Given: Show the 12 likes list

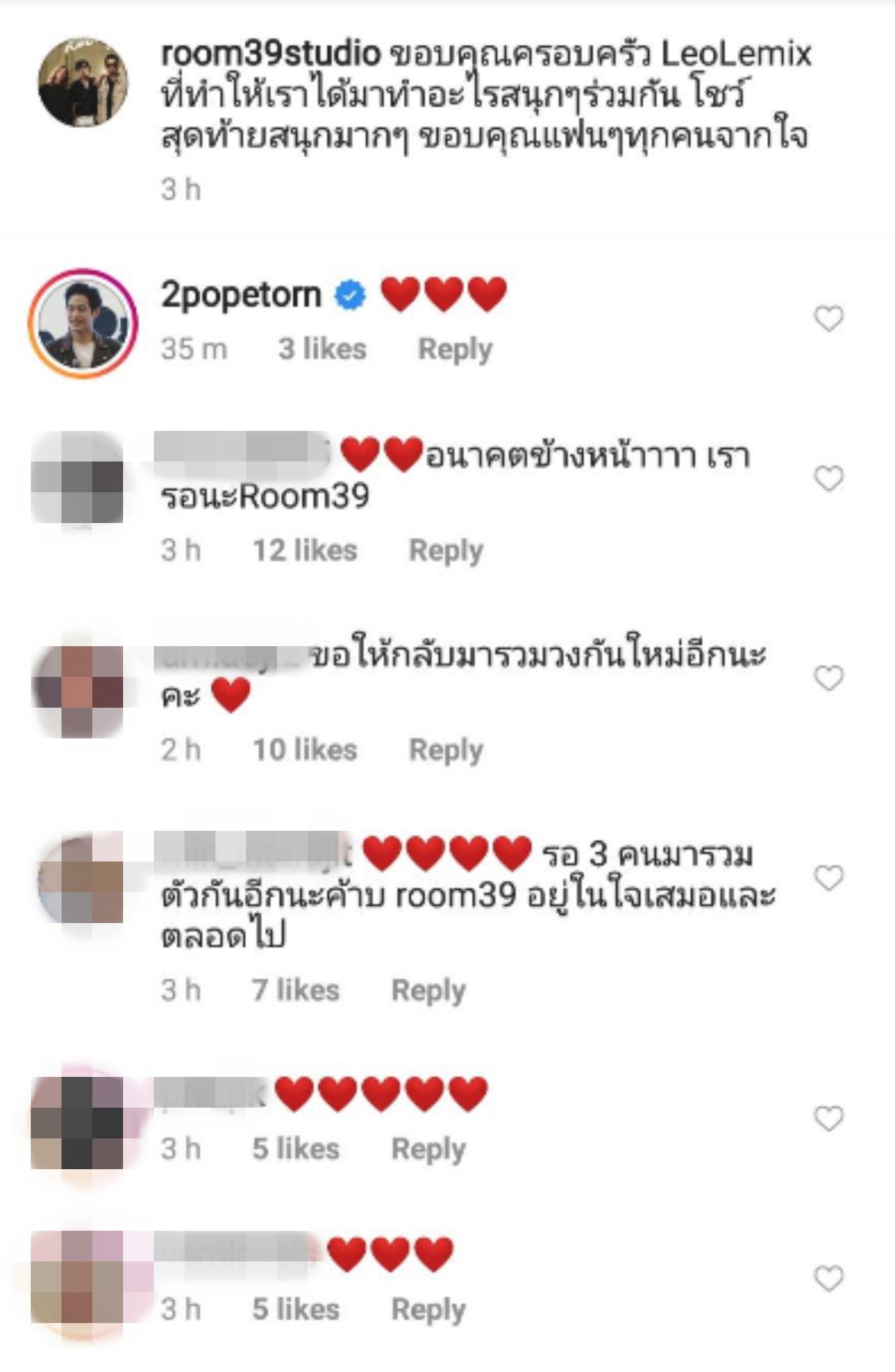Looking at the screenshot, I should (305, 550).
